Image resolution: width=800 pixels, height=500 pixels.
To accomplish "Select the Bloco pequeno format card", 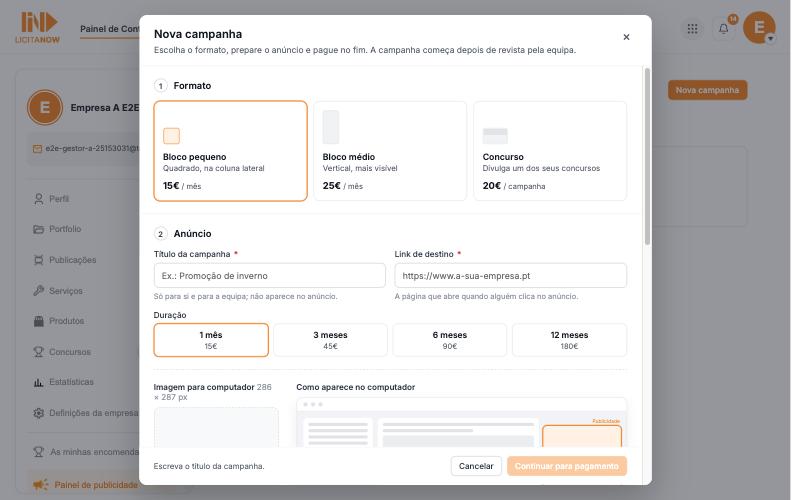I will click(x=231, y=151).
